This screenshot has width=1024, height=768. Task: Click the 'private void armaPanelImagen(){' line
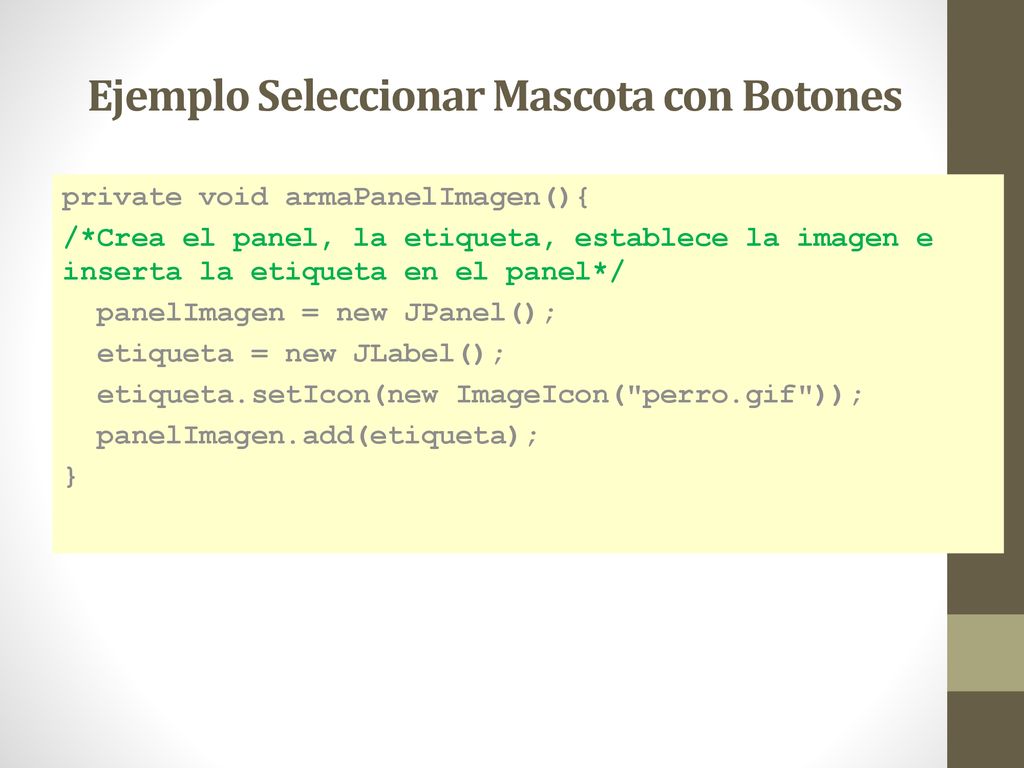pos(325,197)
